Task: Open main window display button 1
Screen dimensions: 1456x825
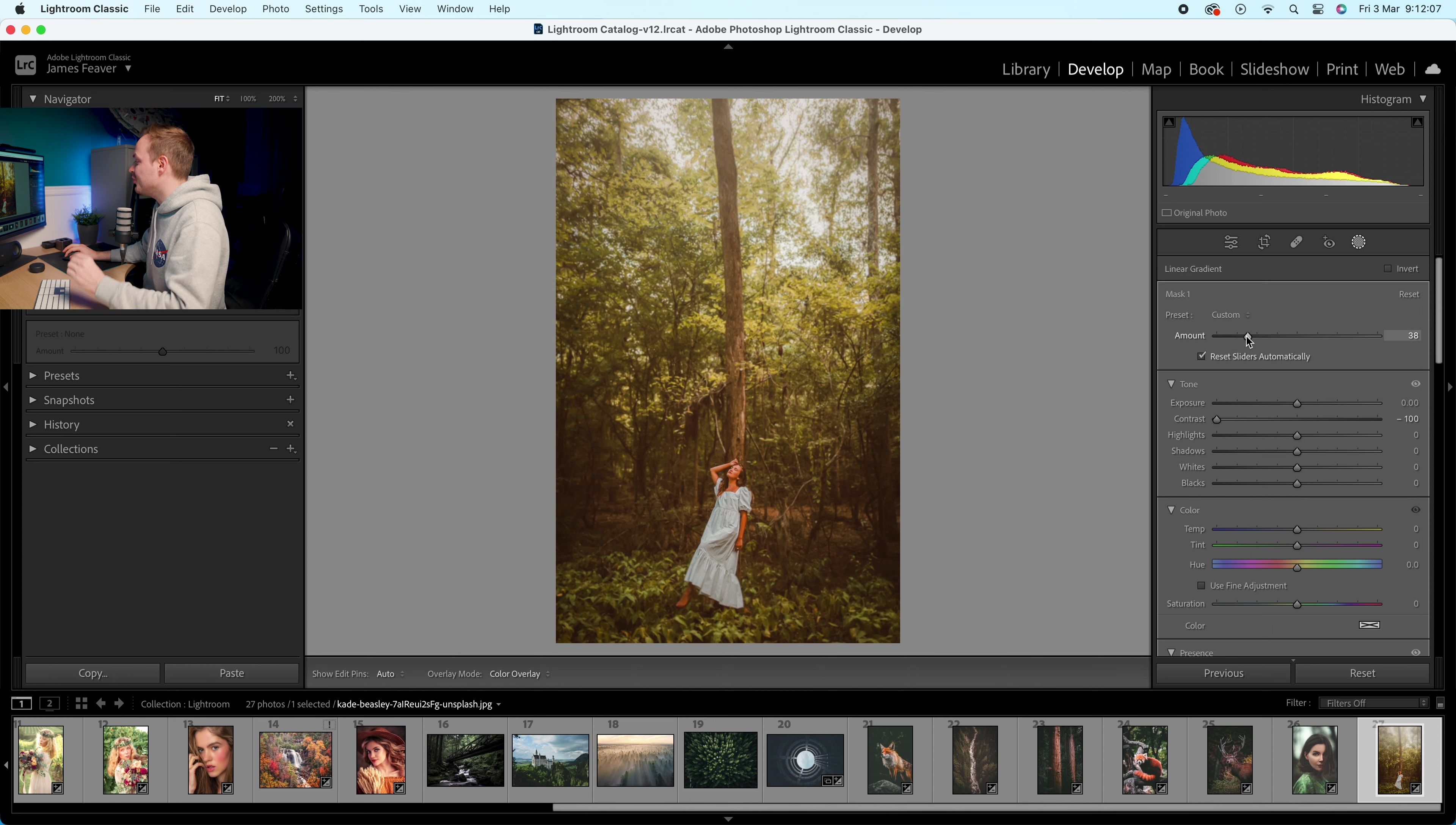Action: [x=22, y=703]
